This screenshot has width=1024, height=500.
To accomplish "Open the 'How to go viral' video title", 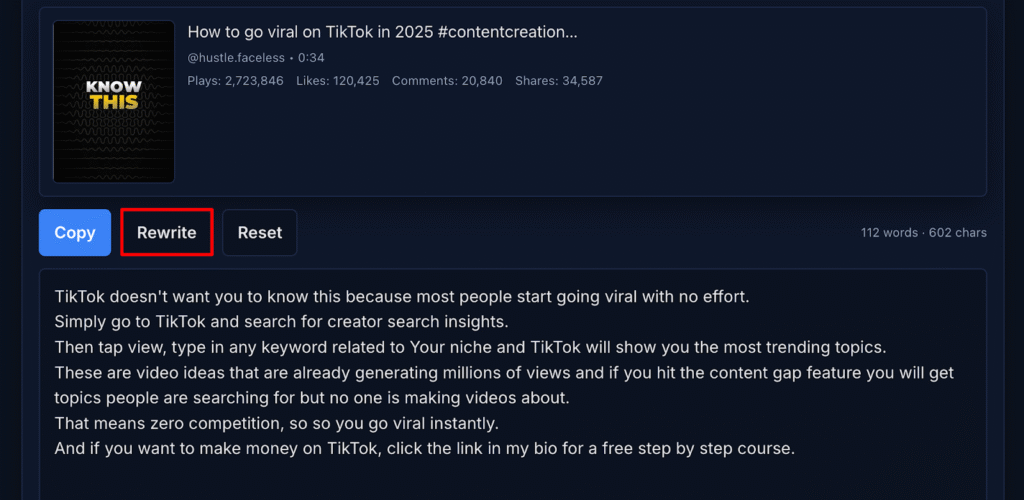I will click(x=382, y=32).
